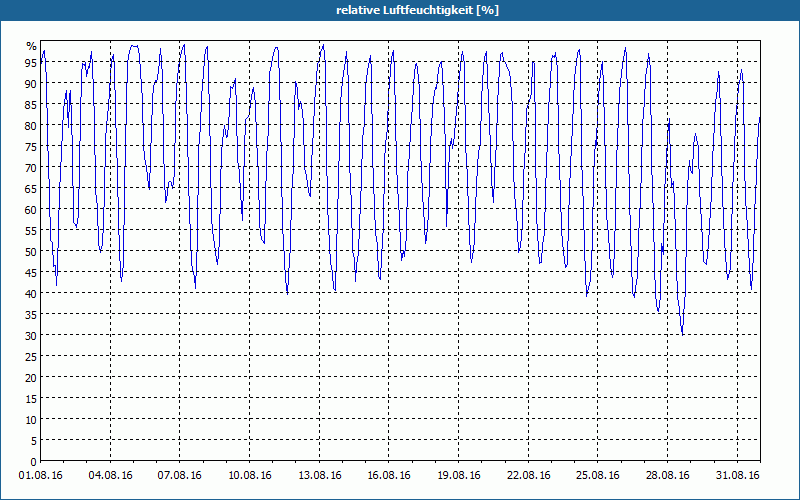This screenshot has width=800, height=500.
Task: Click the lowest humidity dip near 30%
Action: (683, 334)
